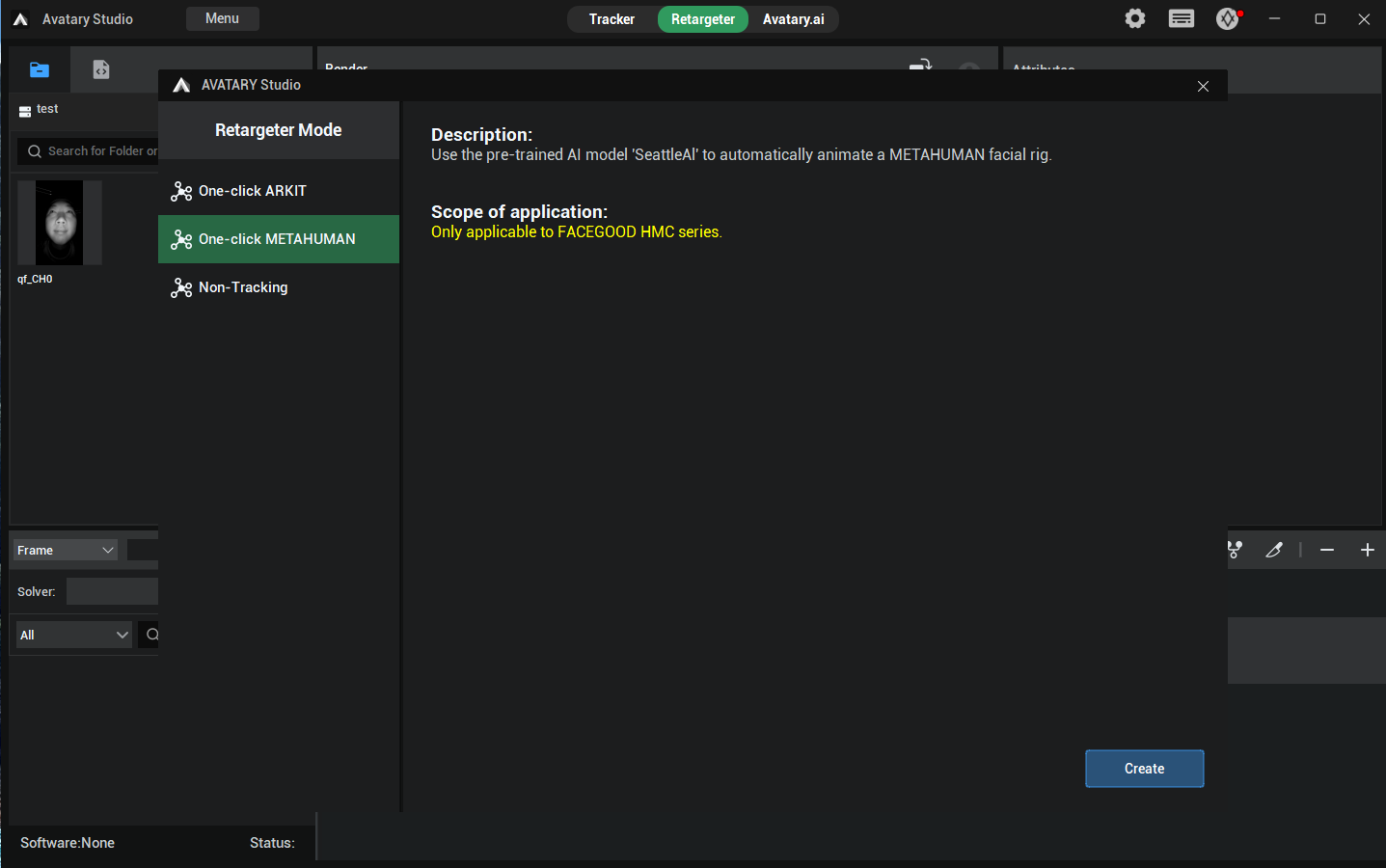Screen dimensions: 1386x868
Task: Select the script file icon tab
Action: (x=101, y=69)
